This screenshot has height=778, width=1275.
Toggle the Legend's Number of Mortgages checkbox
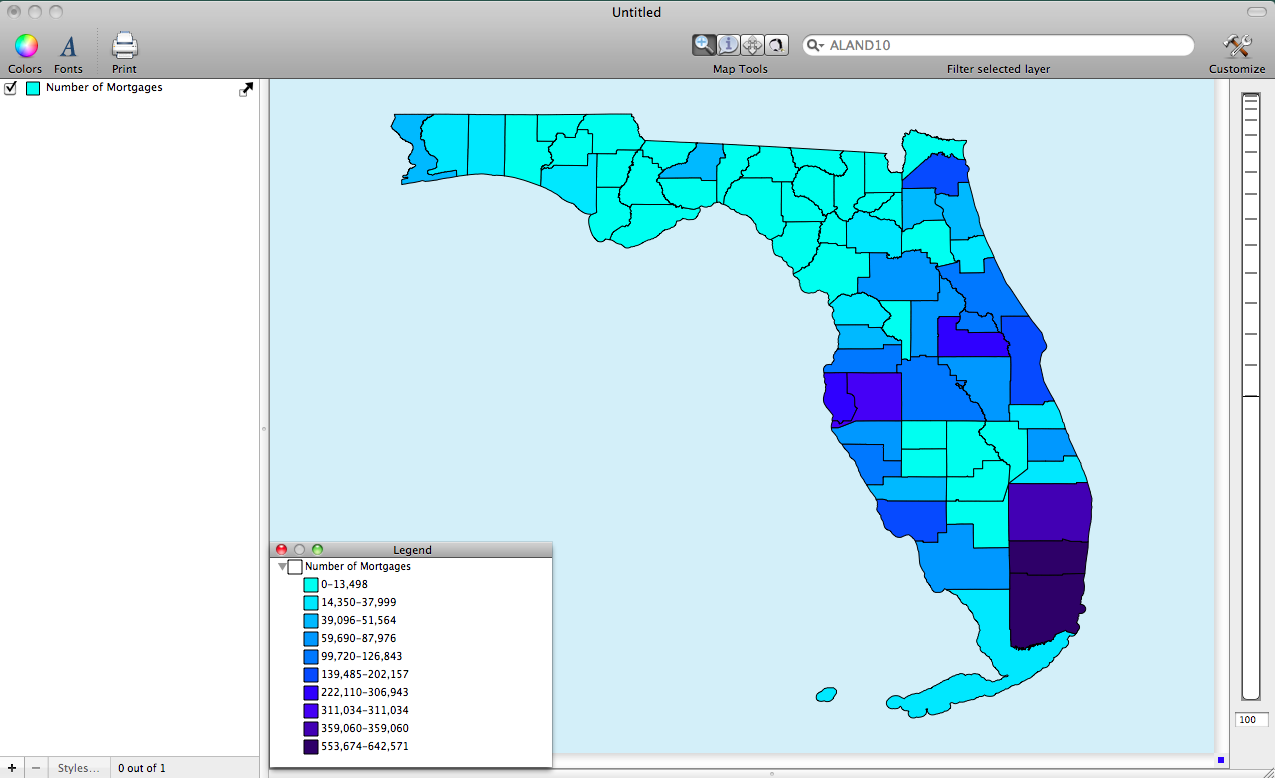coord(295,567)
